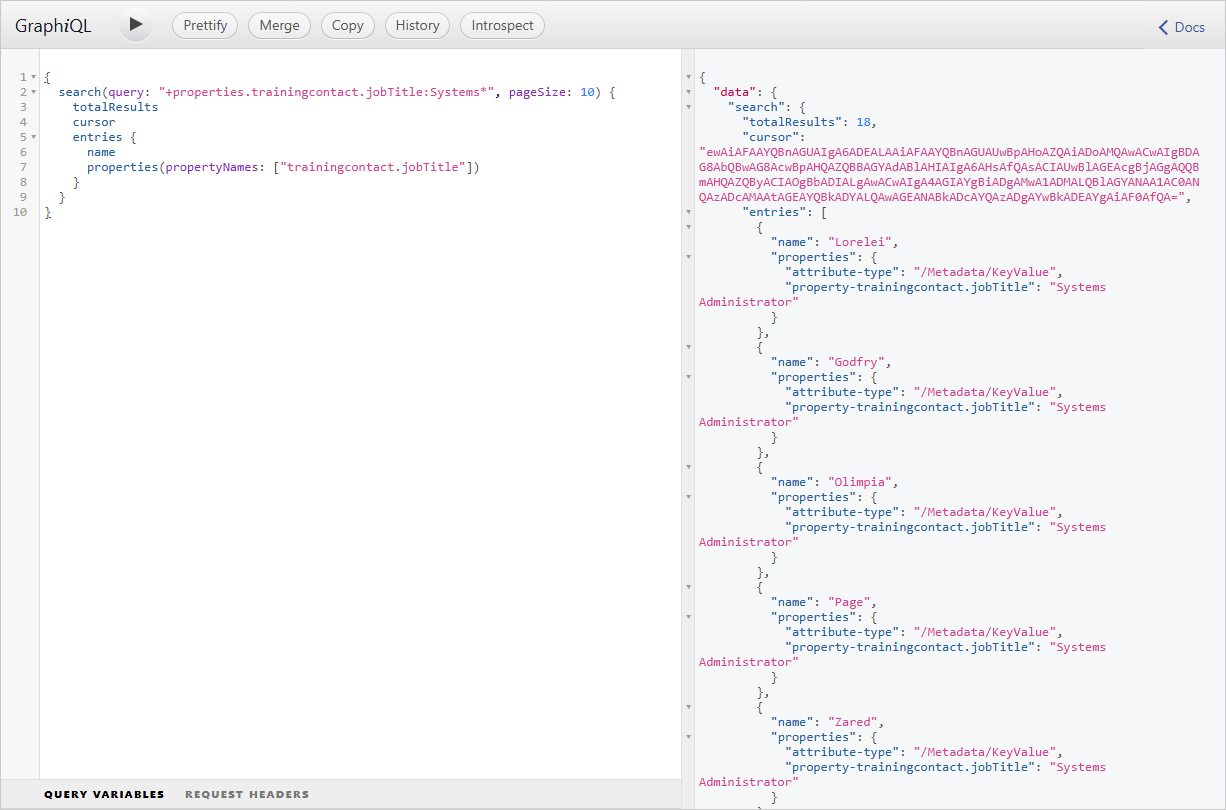The height and width of the screenshot is (810, 1226).
Task: Click the Introspect button
Action: tap(502, 26)
